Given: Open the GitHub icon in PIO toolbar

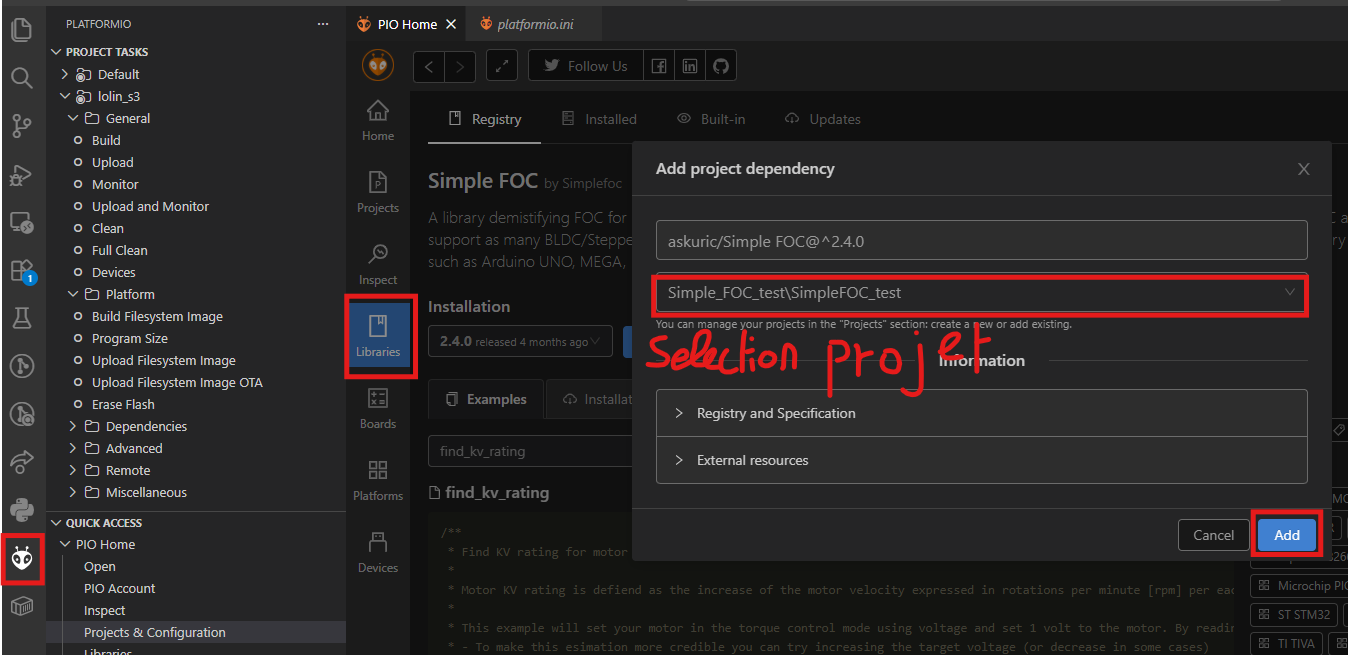Looking at the screenshot, I should tap(720, 66).
